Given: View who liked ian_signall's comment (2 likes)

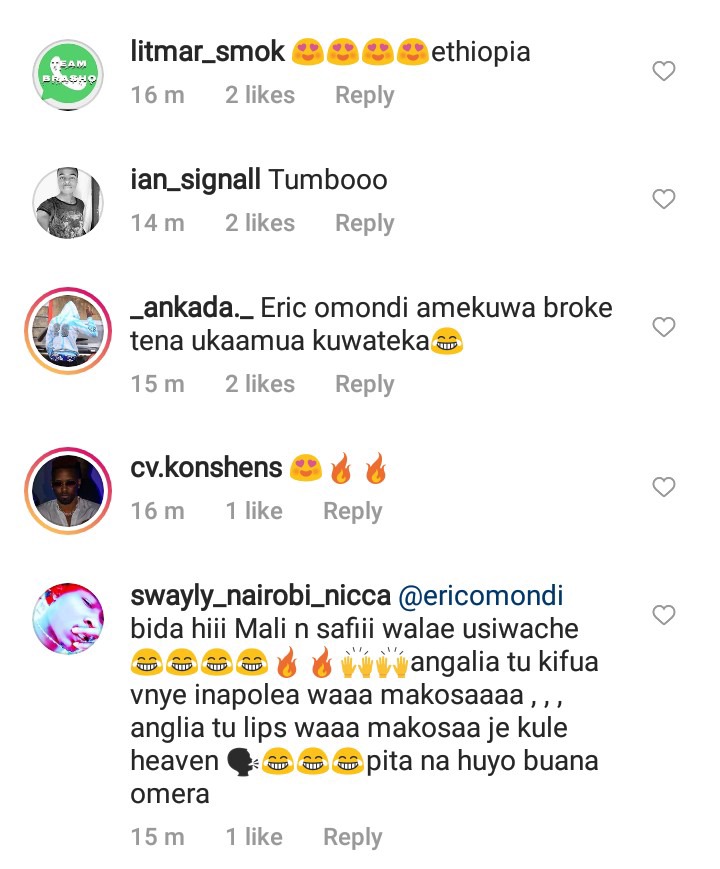Looking at the screenshot, I should [260, 223].
